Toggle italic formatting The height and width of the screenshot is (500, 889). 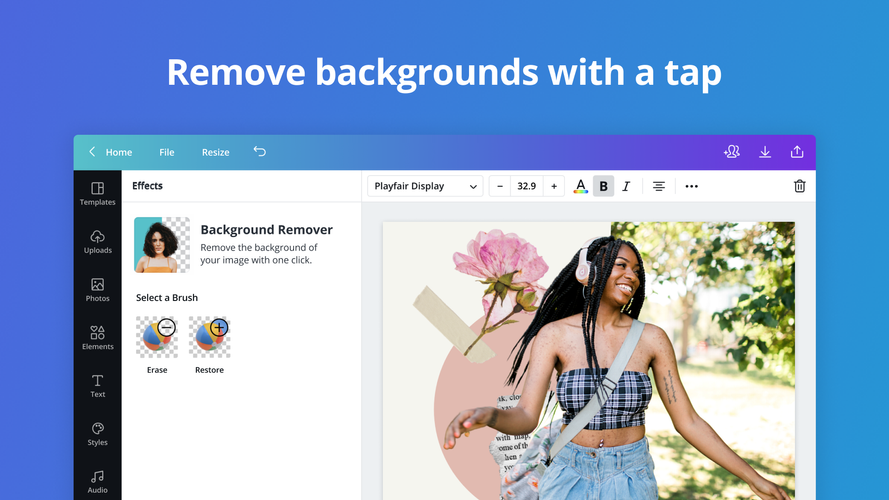(626, 186)
